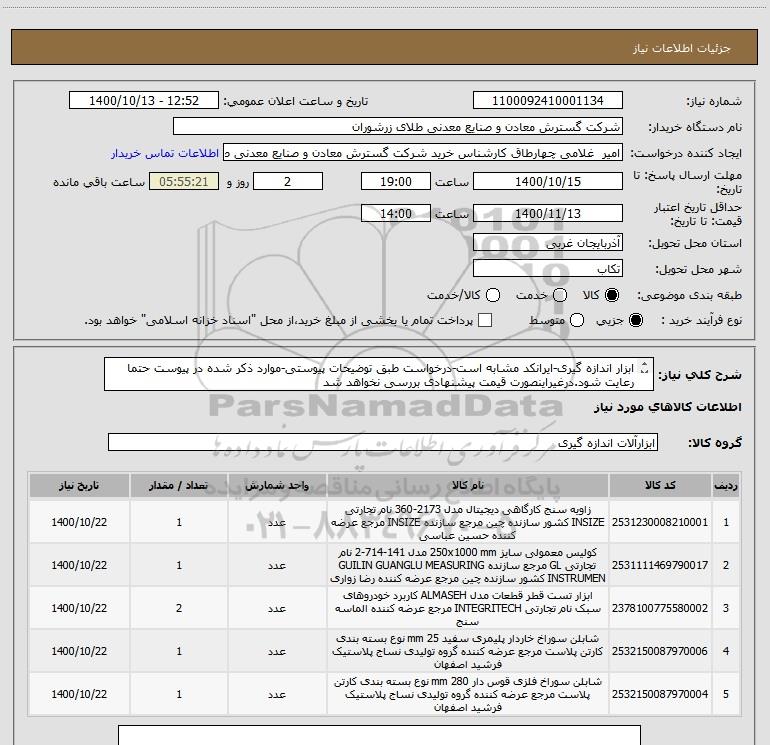Click item code 2378100775580002
Screen dimensions: 770x745
pos(660,608)
